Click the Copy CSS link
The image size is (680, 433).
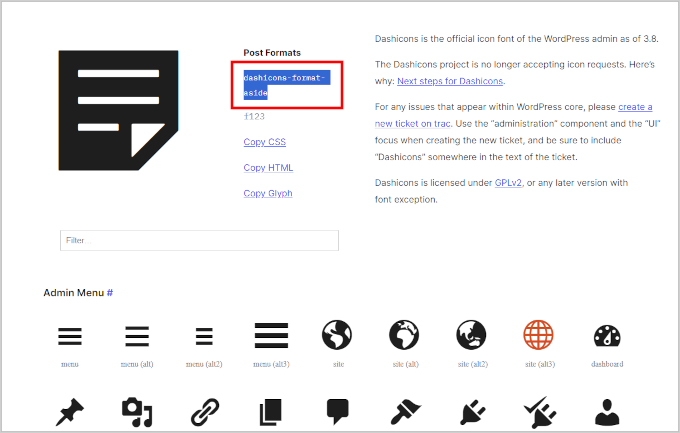point(265,142)
